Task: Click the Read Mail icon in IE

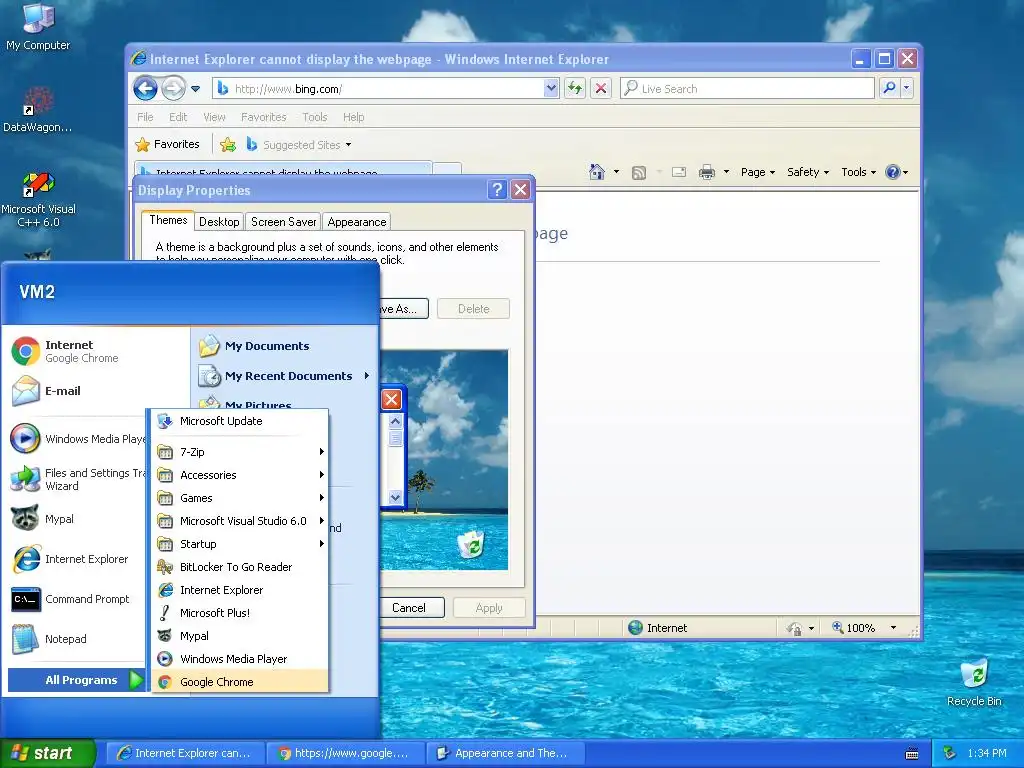Action: pyautogui.click(x=679, y=172)
